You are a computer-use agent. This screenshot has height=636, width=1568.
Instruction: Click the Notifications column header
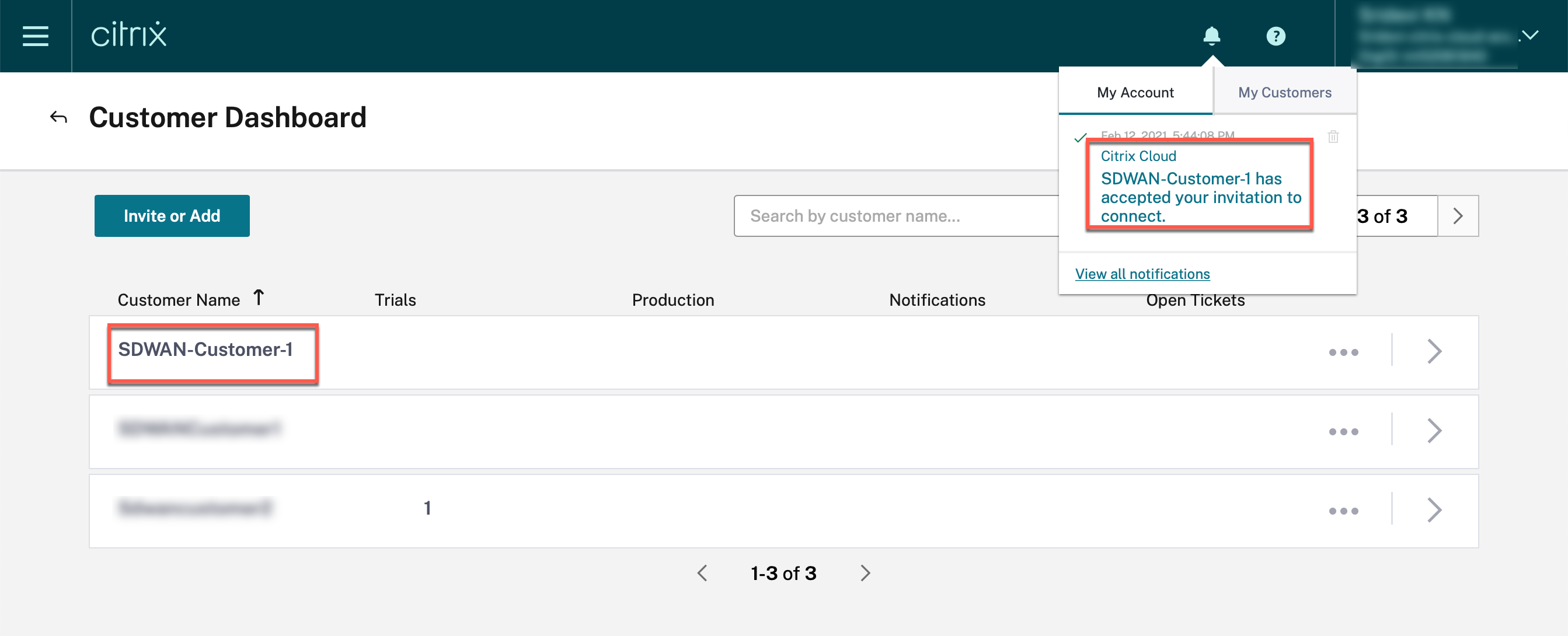point(937,299)
